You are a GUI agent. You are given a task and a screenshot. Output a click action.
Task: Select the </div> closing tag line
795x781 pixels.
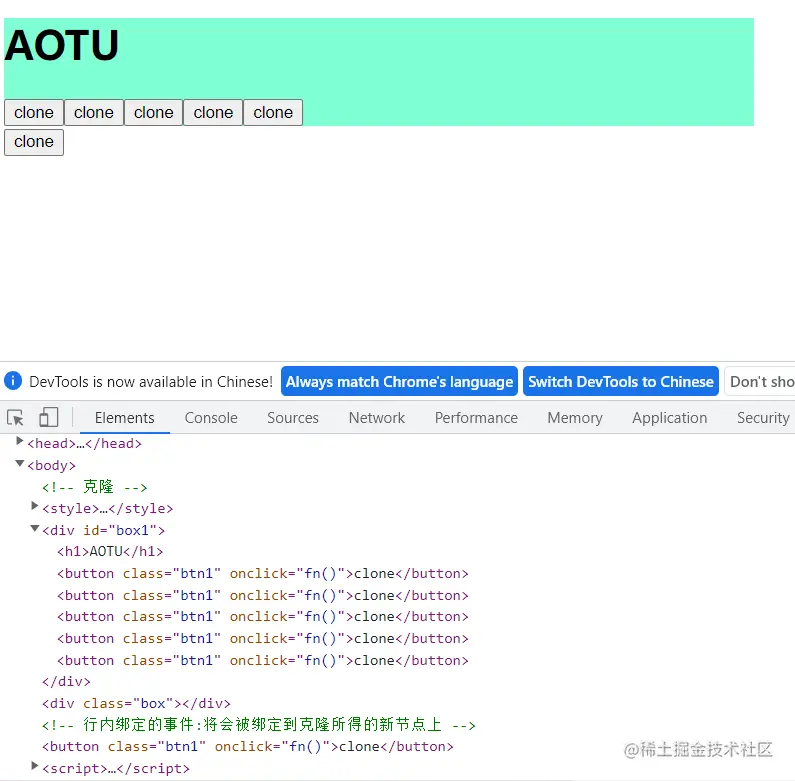point(66,682)
